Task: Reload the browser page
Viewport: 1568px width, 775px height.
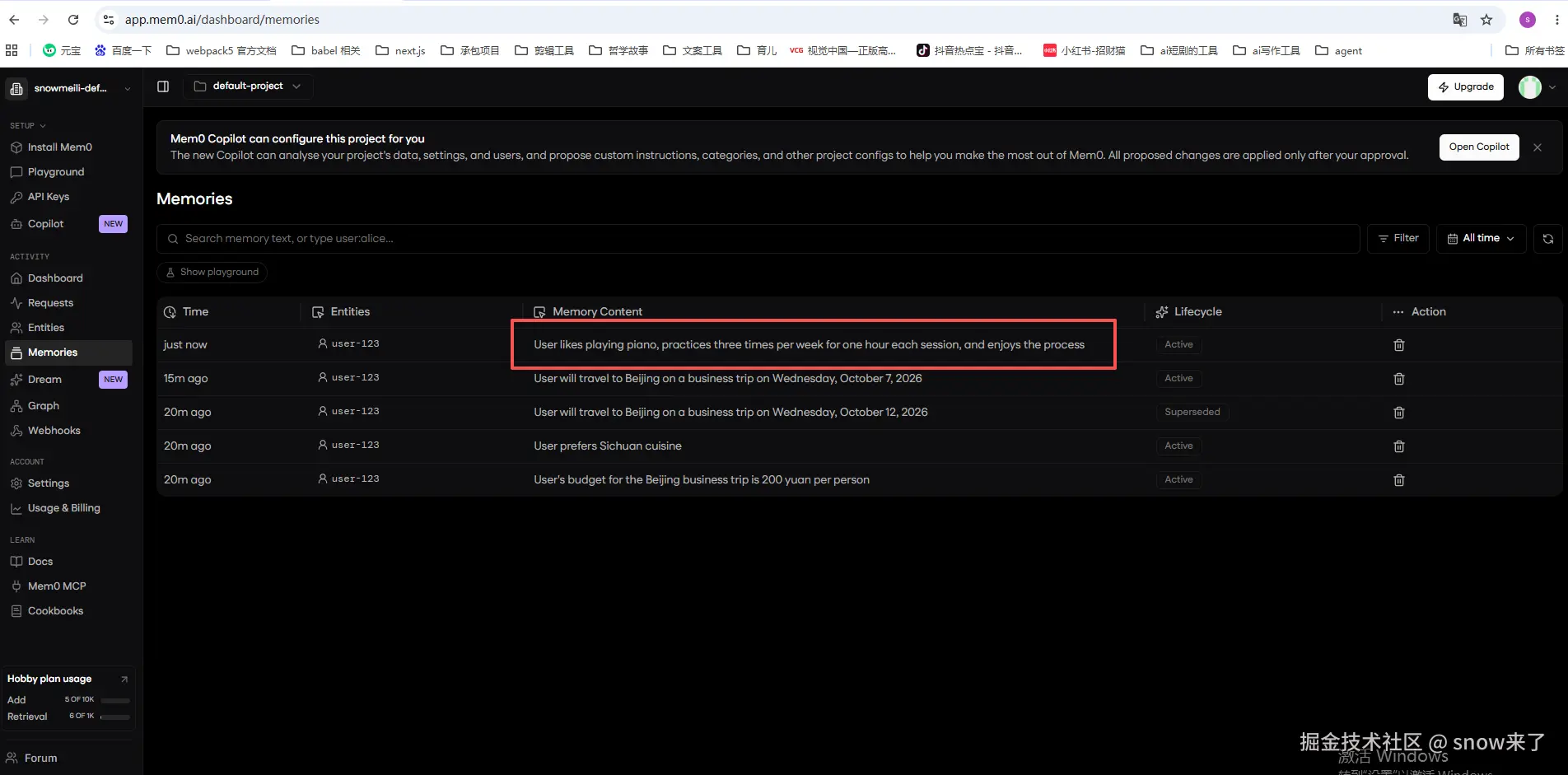Action: click(73, 20)
